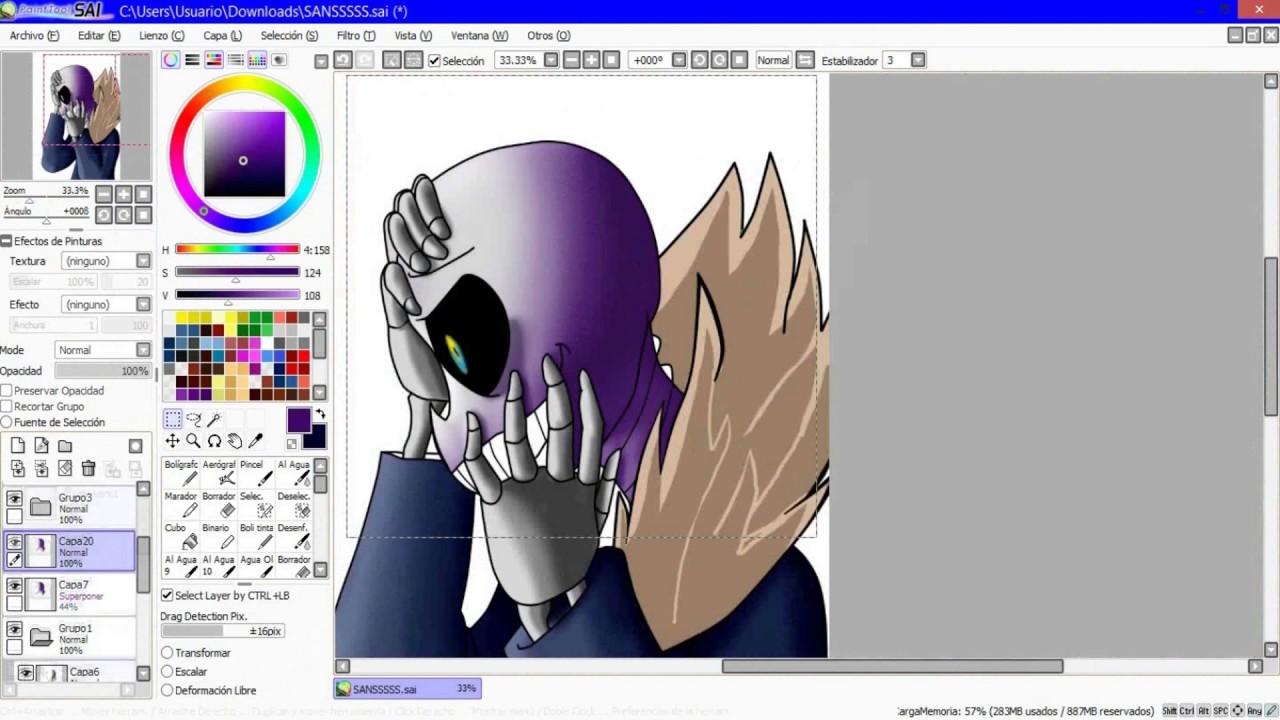This screenshot has height=720, width=1280.
Task: Open the Textura dropdown
Action: tap(143, 261)
